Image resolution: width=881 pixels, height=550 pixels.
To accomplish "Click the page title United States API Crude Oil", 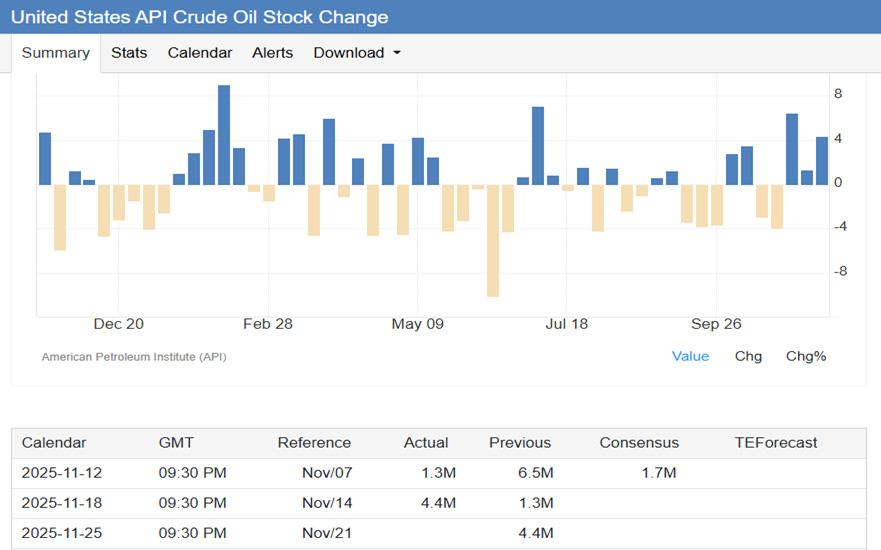I will pyautogui.click(x=200, y=17).
